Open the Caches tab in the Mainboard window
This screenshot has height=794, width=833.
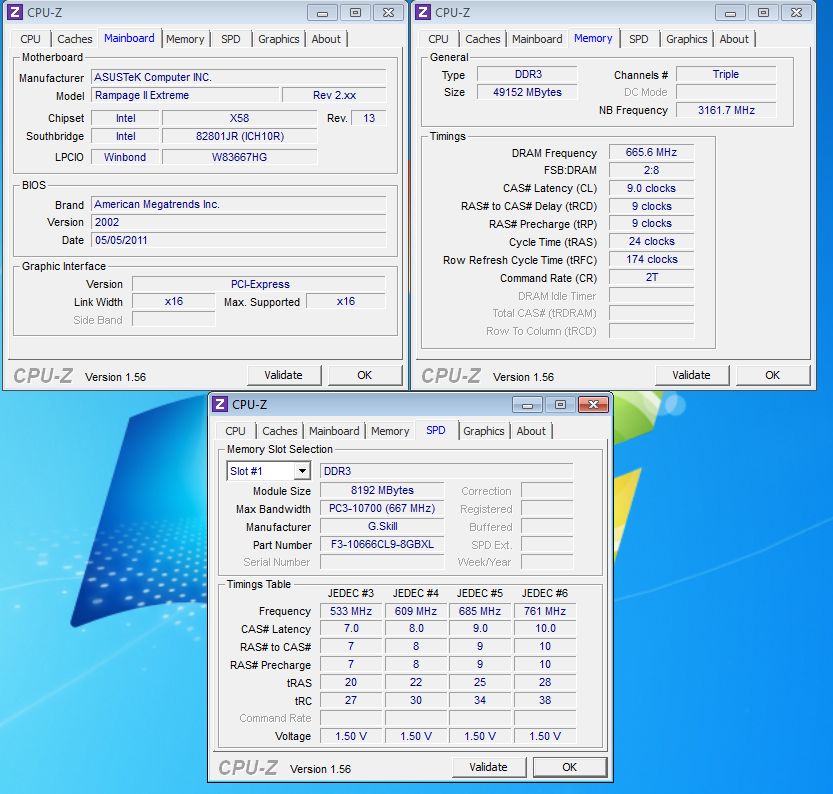[x=75, y=39]
